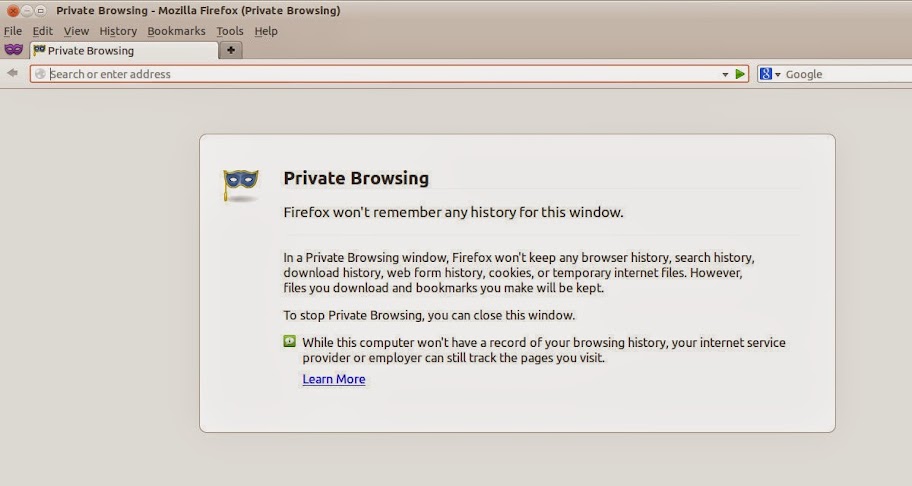The image size is (912, 486).
Task: Open the Edit menu
Action: click(x=42, y=31)
